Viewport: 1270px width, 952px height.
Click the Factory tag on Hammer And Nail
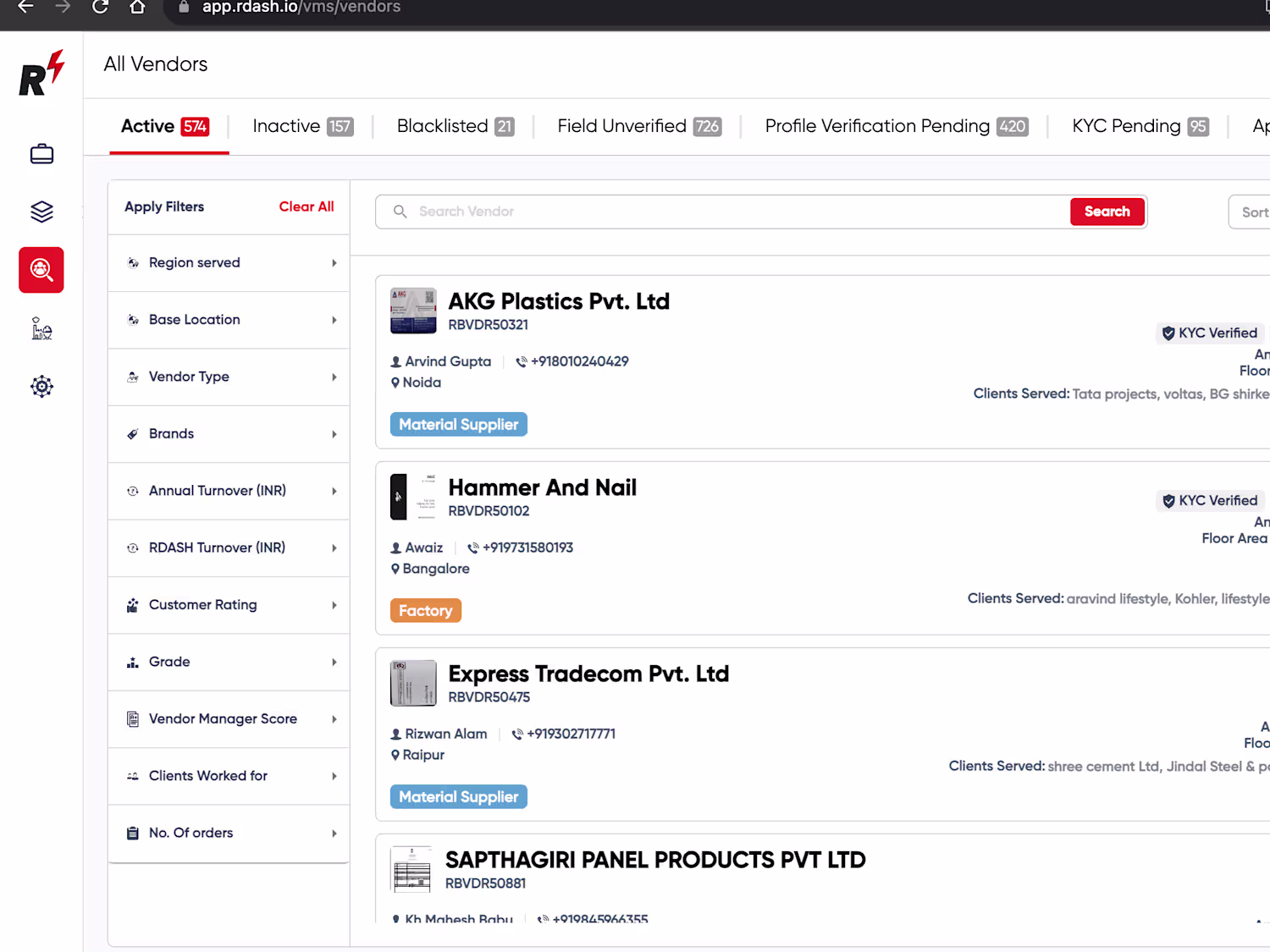click(426, 611)
